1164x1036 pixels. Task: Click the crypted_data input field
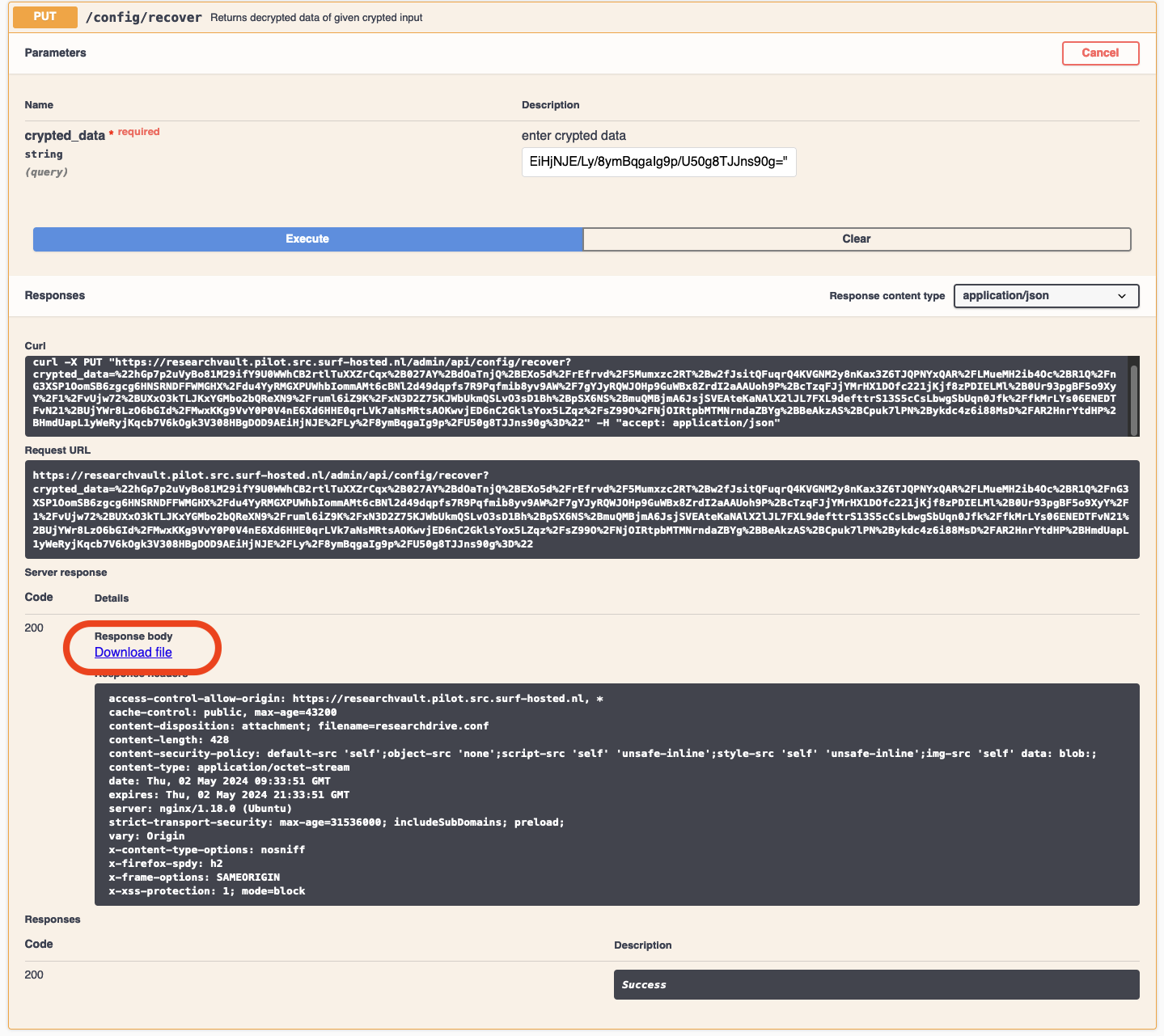(x=658, y=162)
